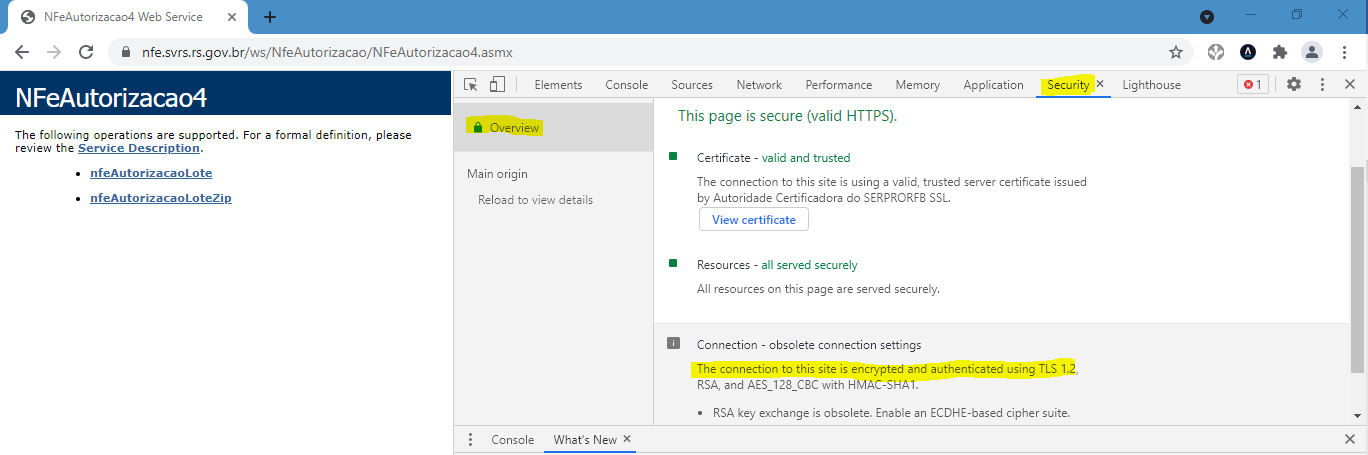Switch to the Network tab

coord(759,85)
